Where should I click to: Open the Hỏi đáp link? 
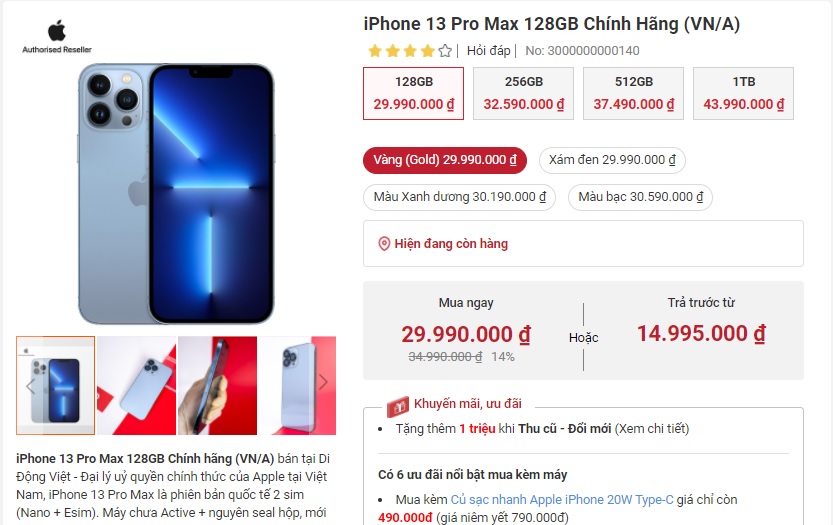488,51
